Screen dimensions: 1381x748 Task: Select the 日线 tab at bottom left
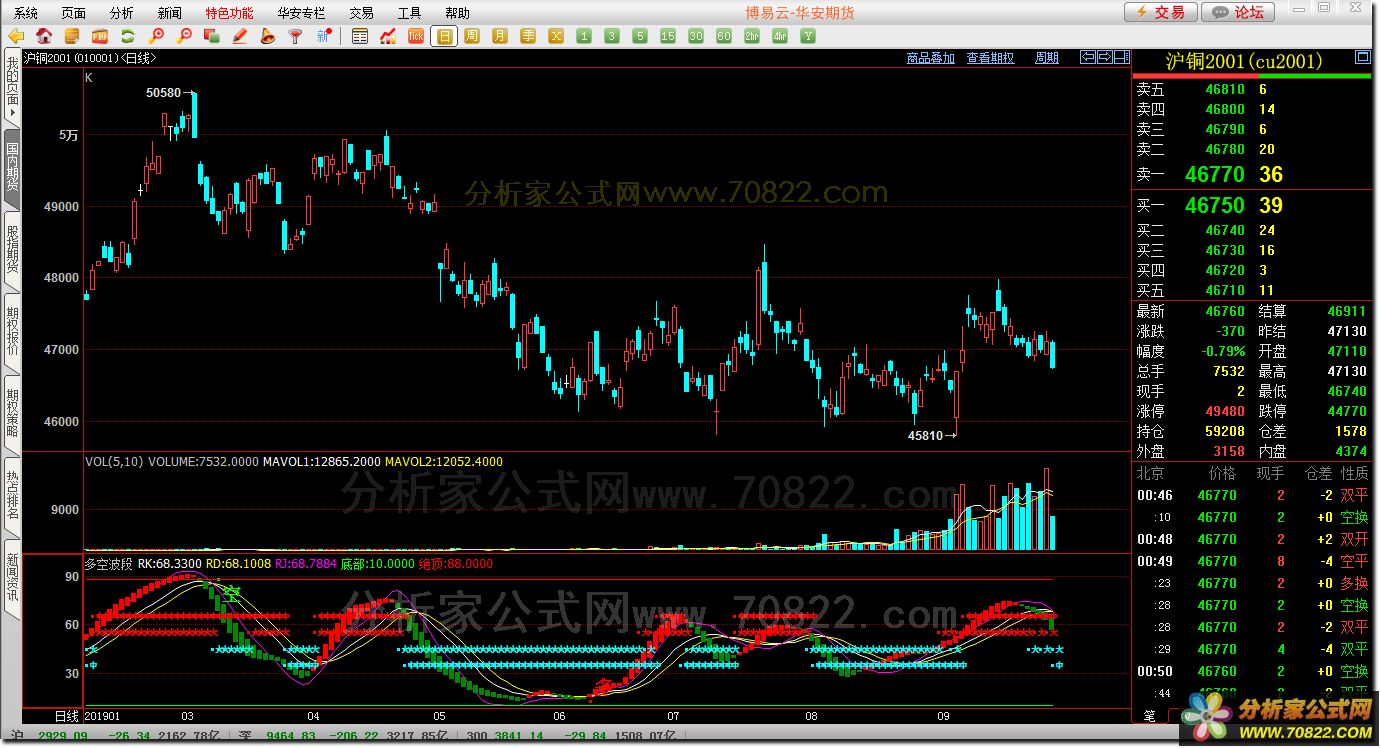(x=66, y=716)
